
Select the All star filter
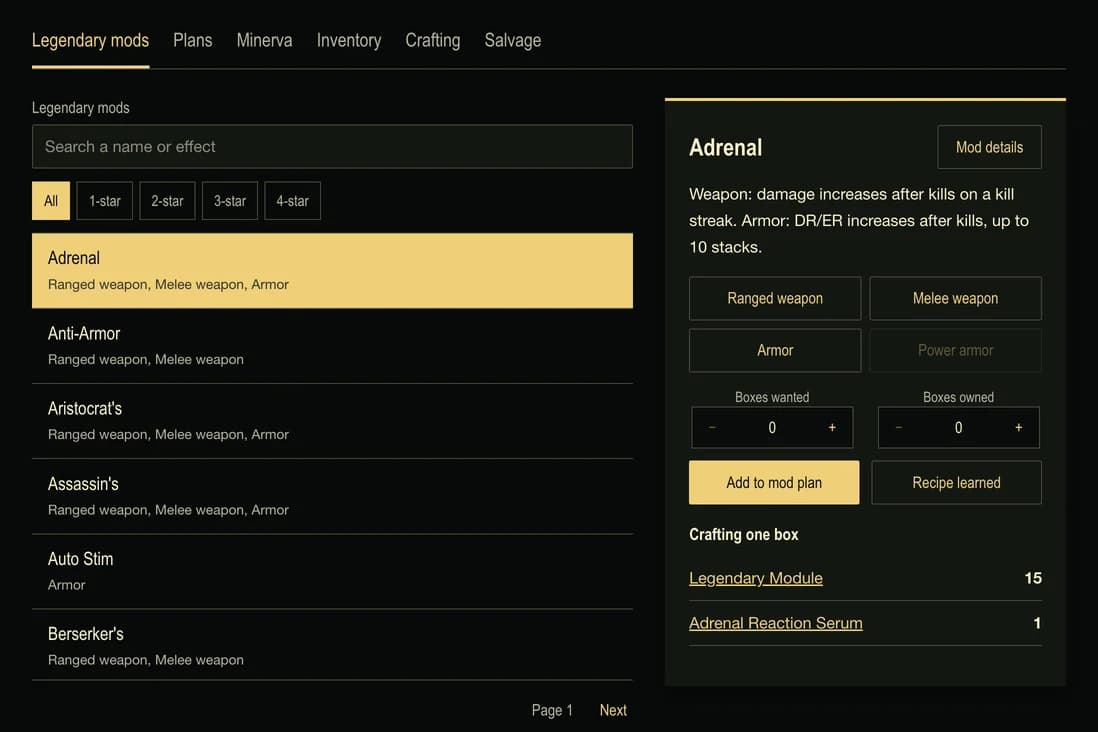[51, 201]
